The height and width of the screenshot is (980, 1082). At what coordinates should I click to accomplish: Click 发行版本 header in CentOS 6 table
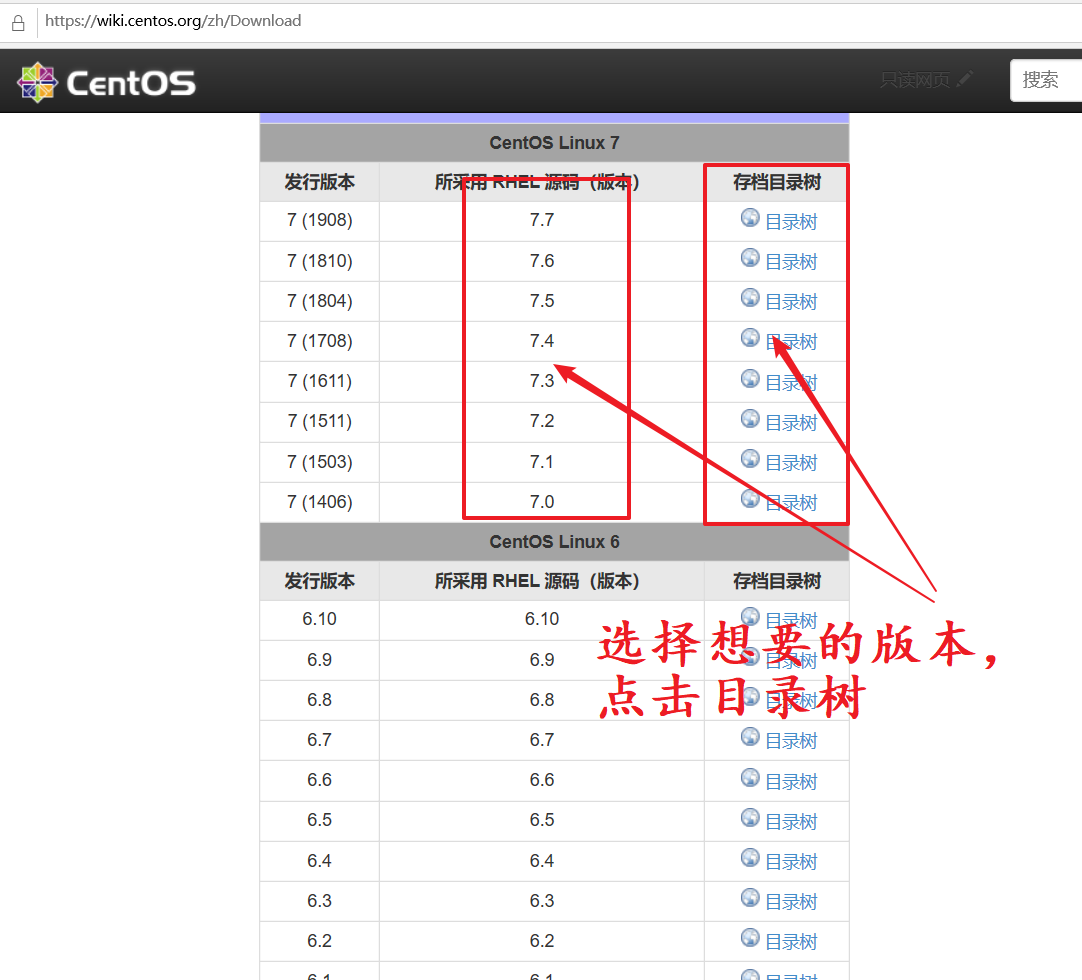[319, 581]
